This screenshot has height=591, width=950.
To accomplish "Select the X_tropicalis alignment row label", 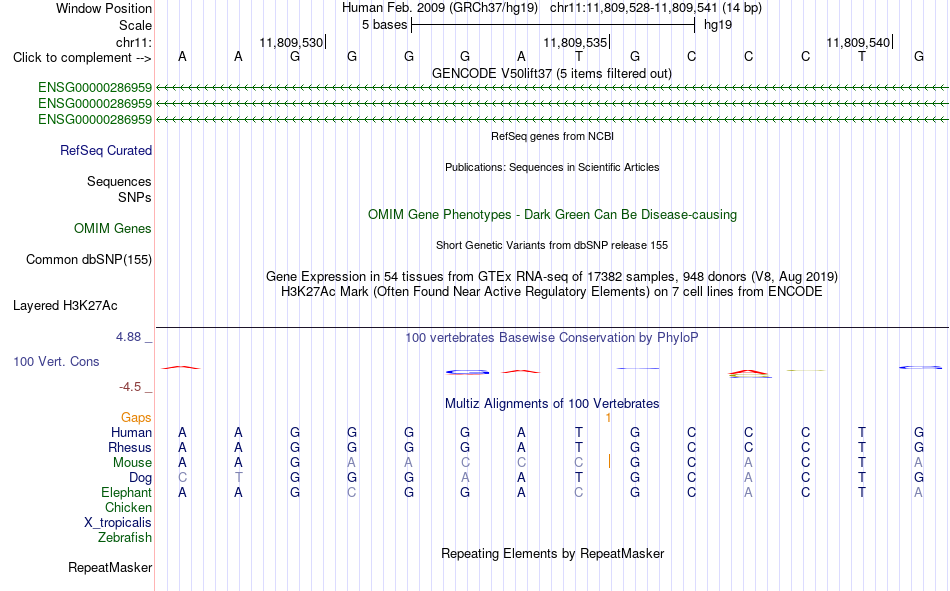I will (x=118, y=523).
